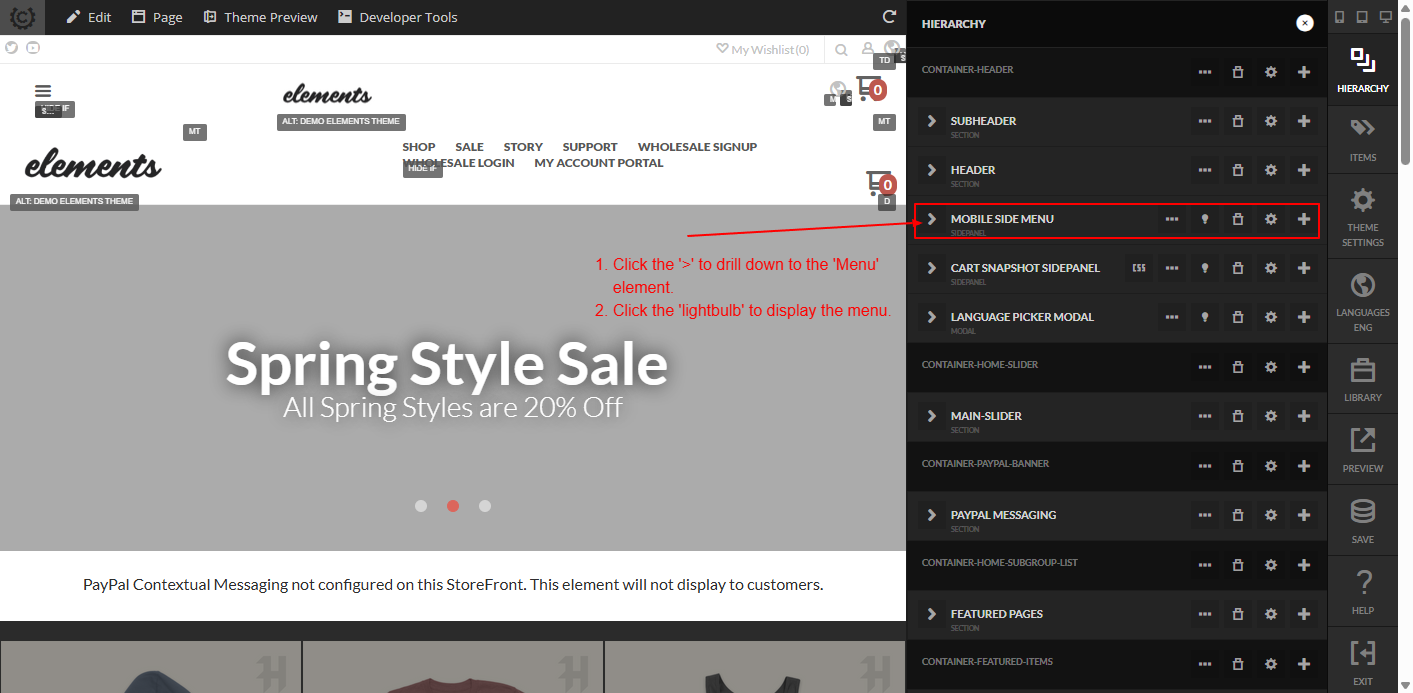The image size is (1413, 693).
Task: Delete the Header section with trash icon
Action: click(x=1238, y=170)
